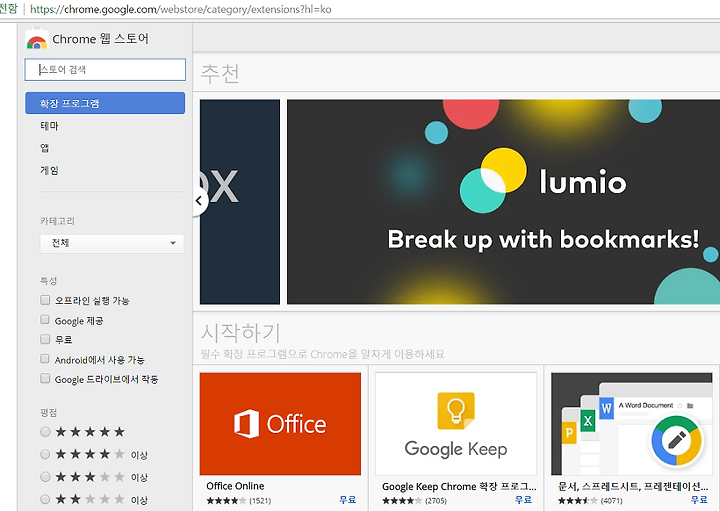Click the Google Keep Chrome 확장 프로그램 title

pyautogui.click(x=459, y=486)
